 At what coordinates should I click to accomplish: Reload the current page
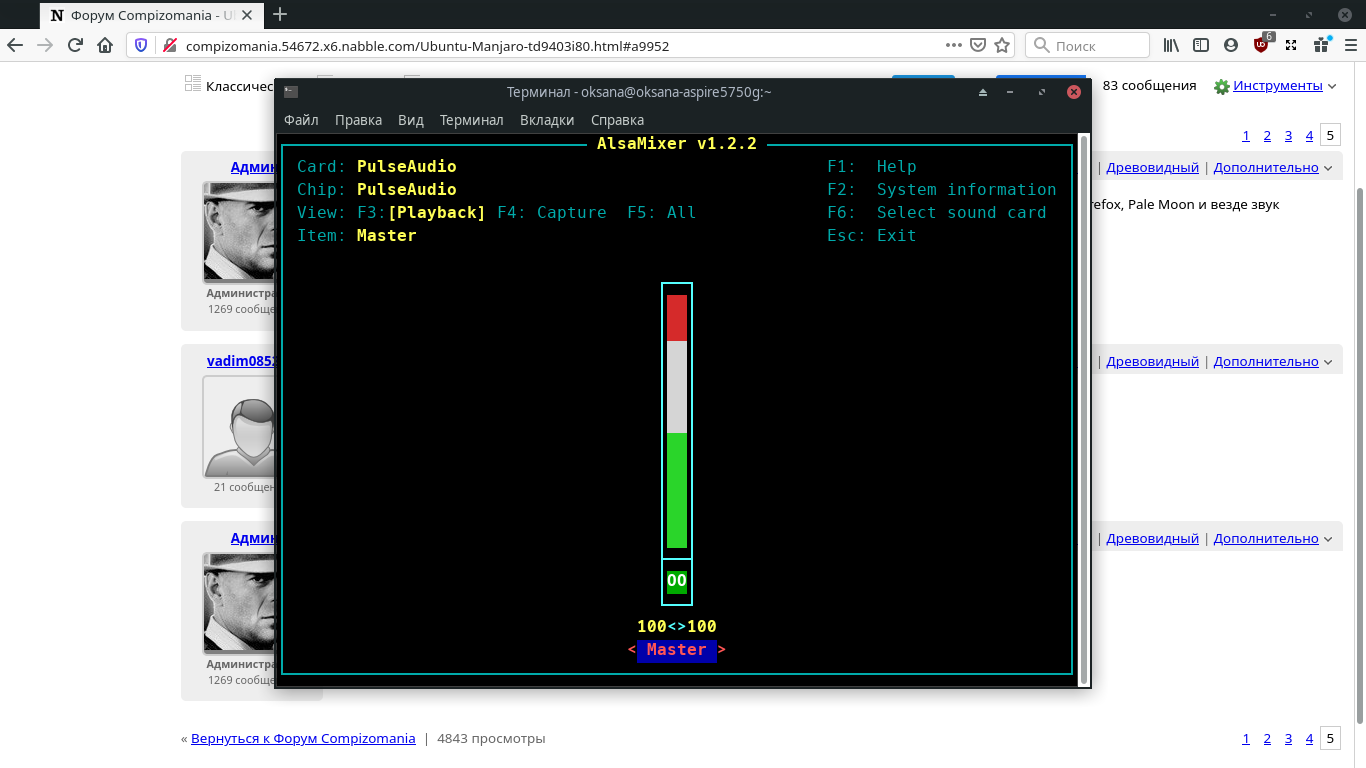tap(75, 45)
